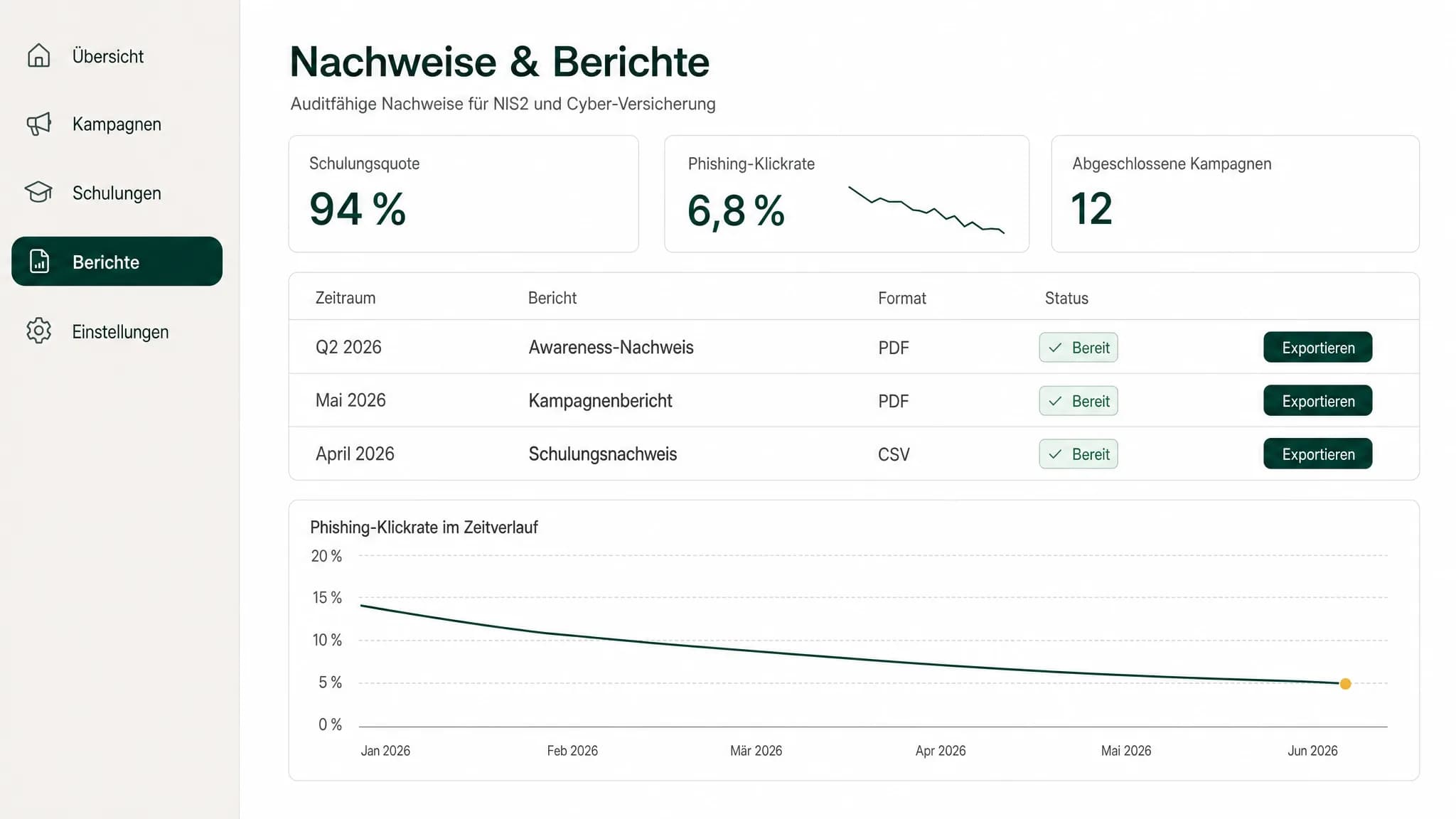Open the Schulungsquote 94 % card
The image size is (1456, 819).
tap(464, 194)
